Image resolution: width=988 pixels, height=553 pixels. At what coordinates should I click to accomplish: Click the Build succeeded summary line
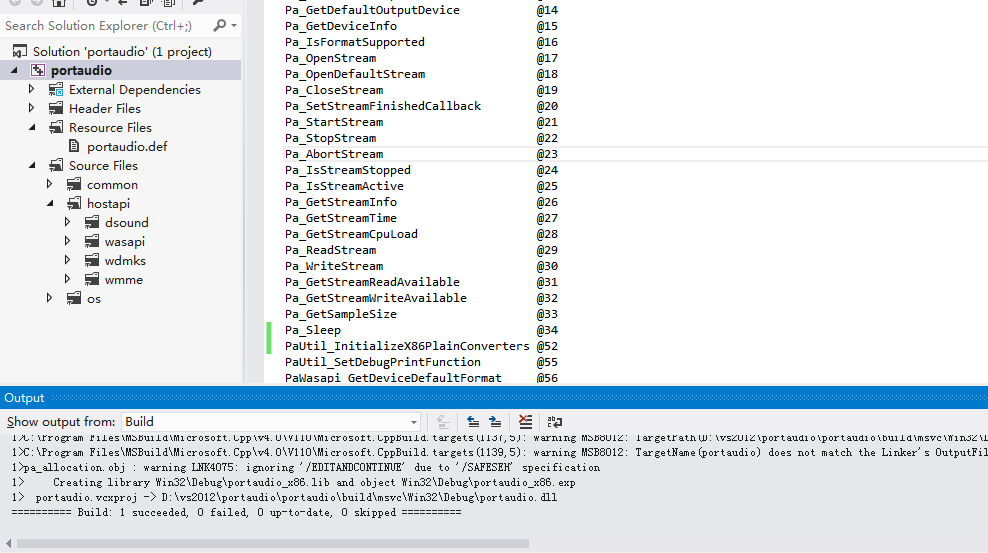(x=236, y=513)
